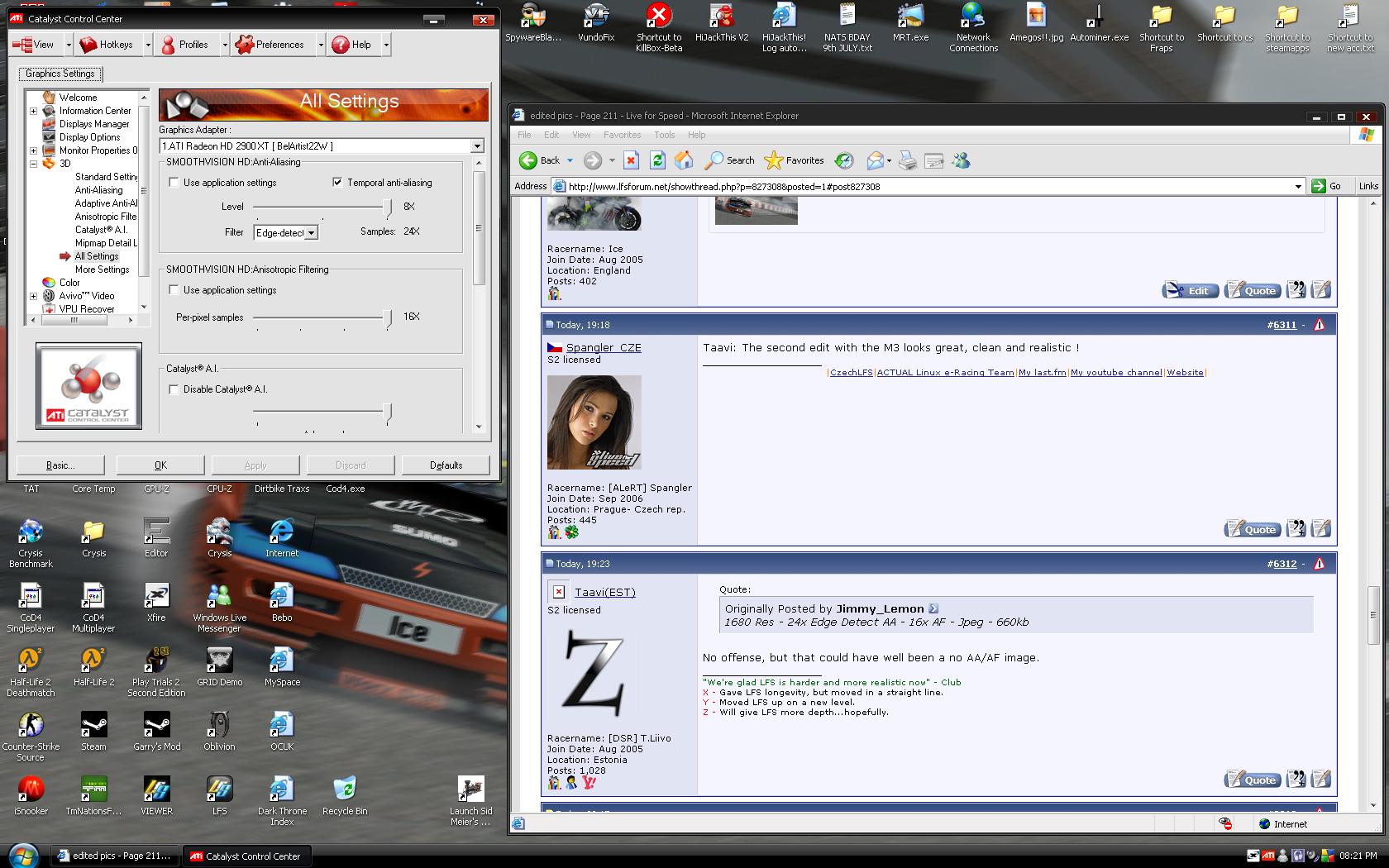1389x868 pixels.
Task: Click the Search toolbar button in IE
Action: 730,160
